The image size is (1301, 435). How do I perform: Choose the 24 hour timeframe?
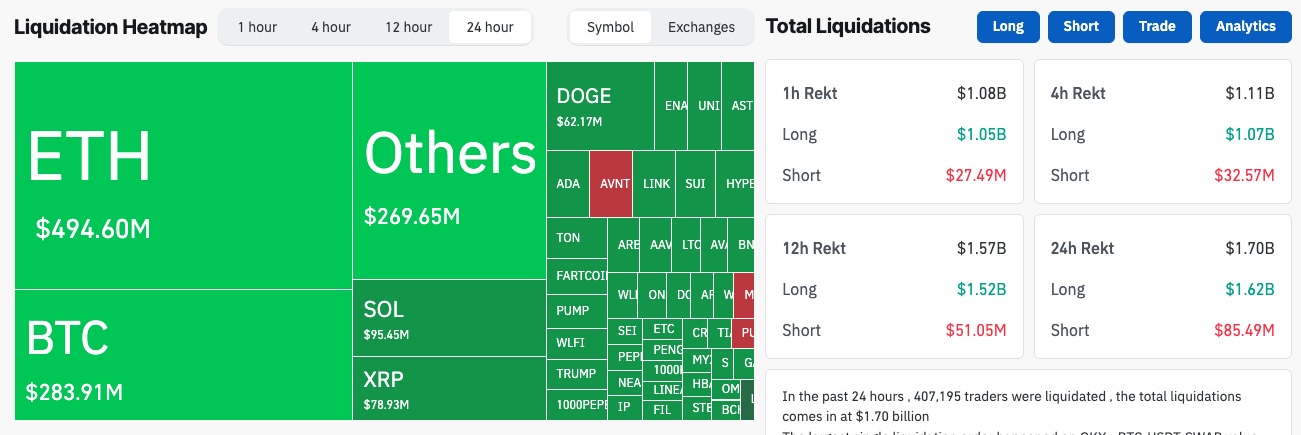(x=490, y=27)
